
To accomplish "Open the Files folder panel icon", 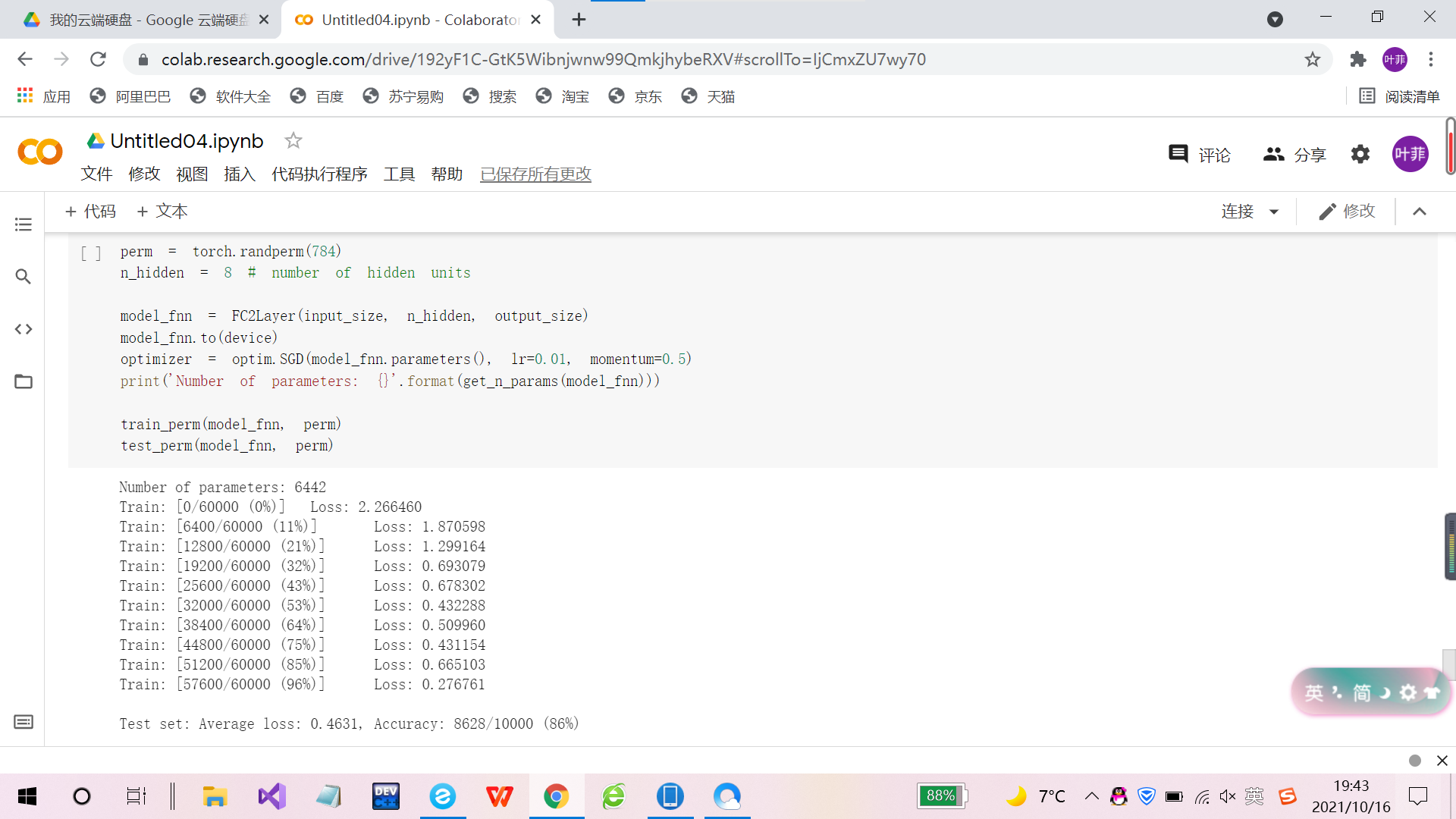I will [x=24, y=381].
